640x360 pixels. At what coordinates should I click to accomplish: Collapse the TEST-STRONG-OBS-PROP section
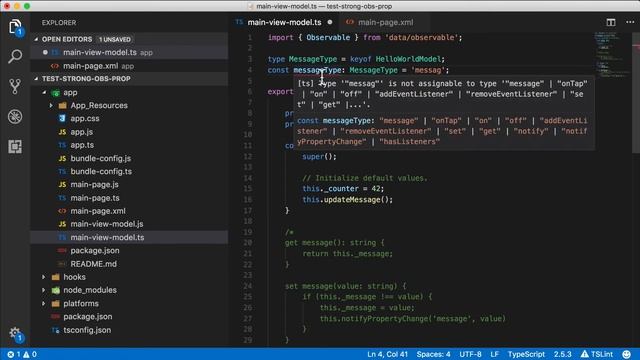tap(36, 78)
